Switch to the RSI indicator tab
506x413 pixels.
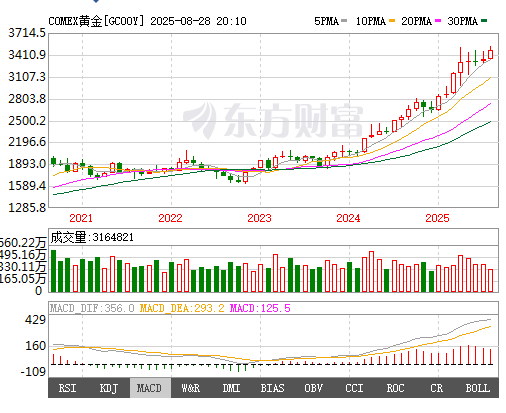click(x=68, y=388)
